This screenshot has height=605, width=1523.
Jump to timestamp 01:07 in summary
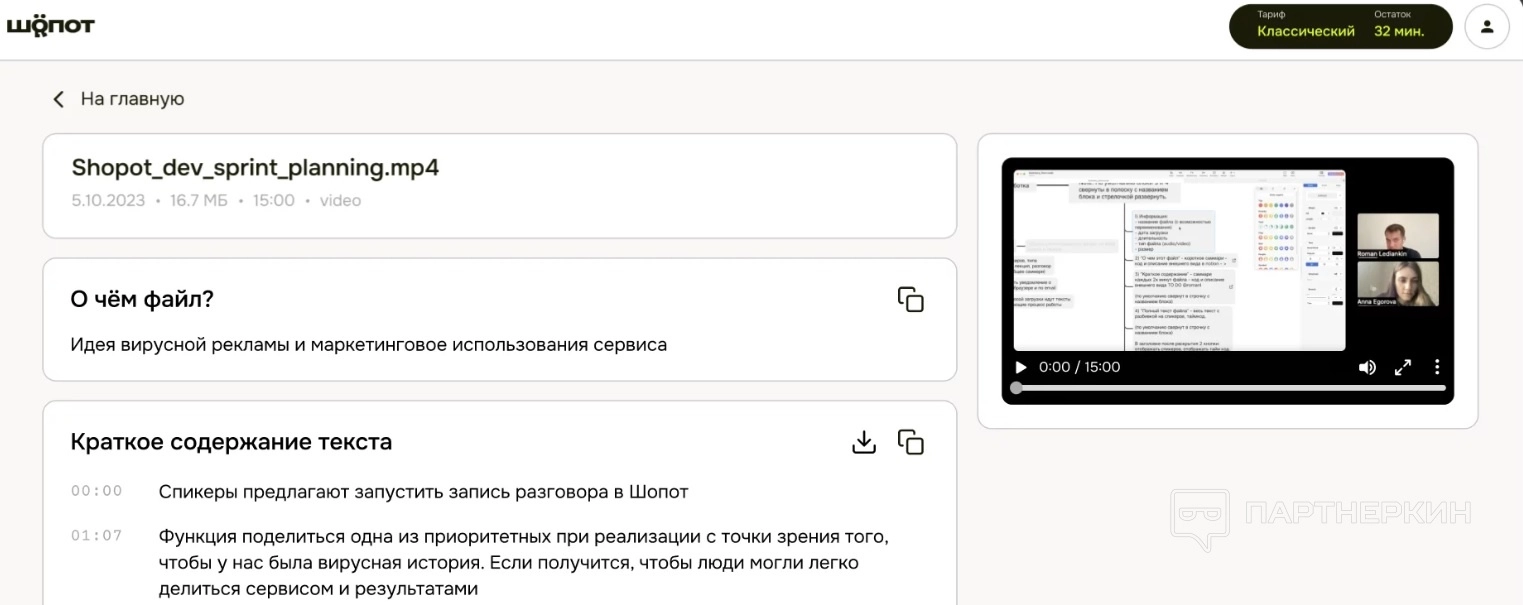[97, 536]
